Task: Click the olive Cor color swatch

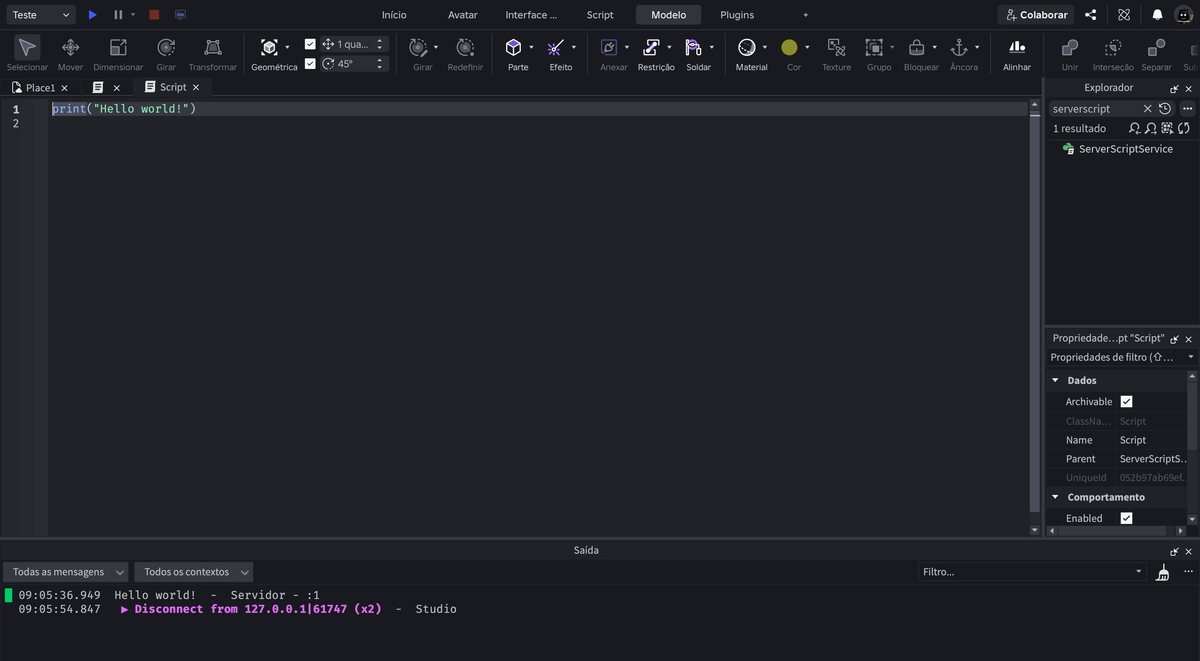Action: point(789,47)
